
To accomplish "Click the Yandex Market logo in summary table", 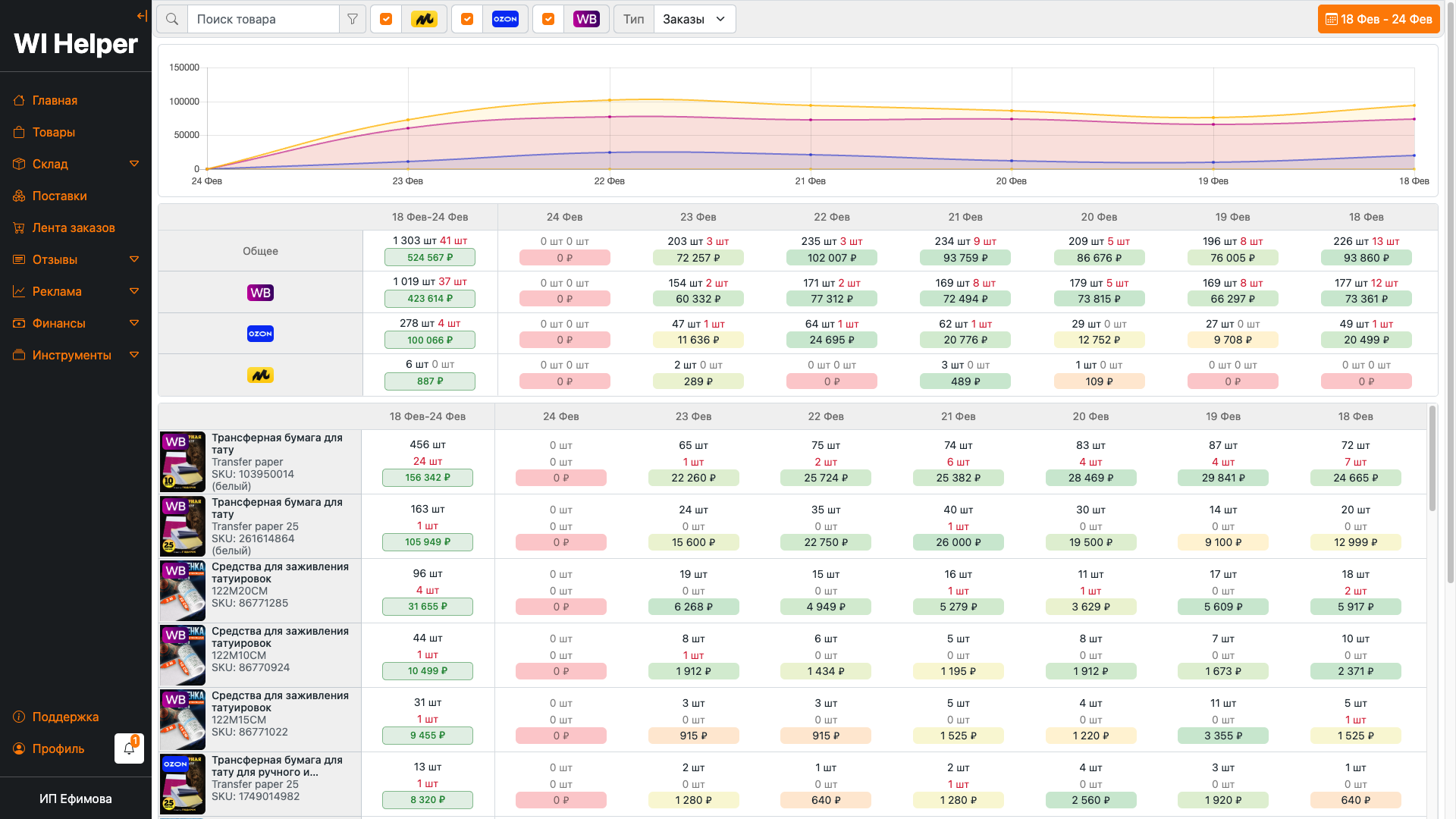I will tap(260, 375).
